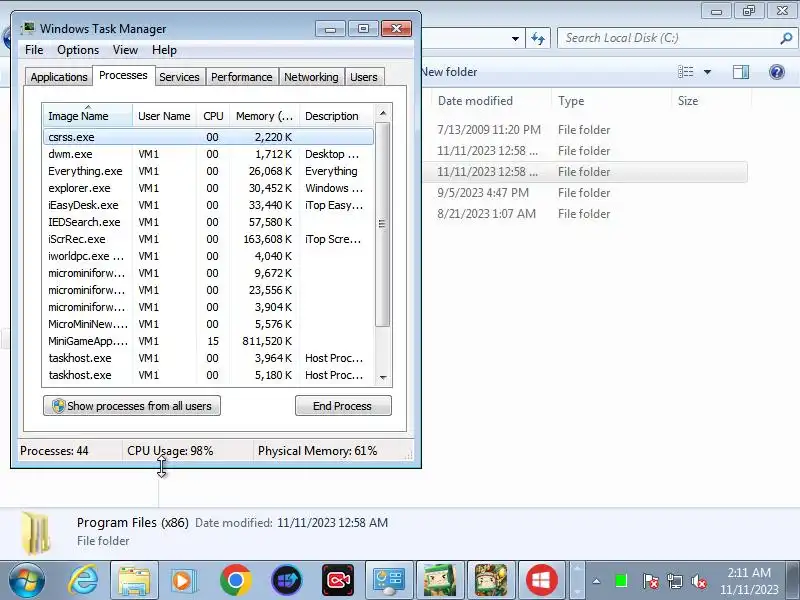Screen dimensions: 800x600
Task: Sort processes by CPU column
Action: pyautogui.click(x=213, y=116)
